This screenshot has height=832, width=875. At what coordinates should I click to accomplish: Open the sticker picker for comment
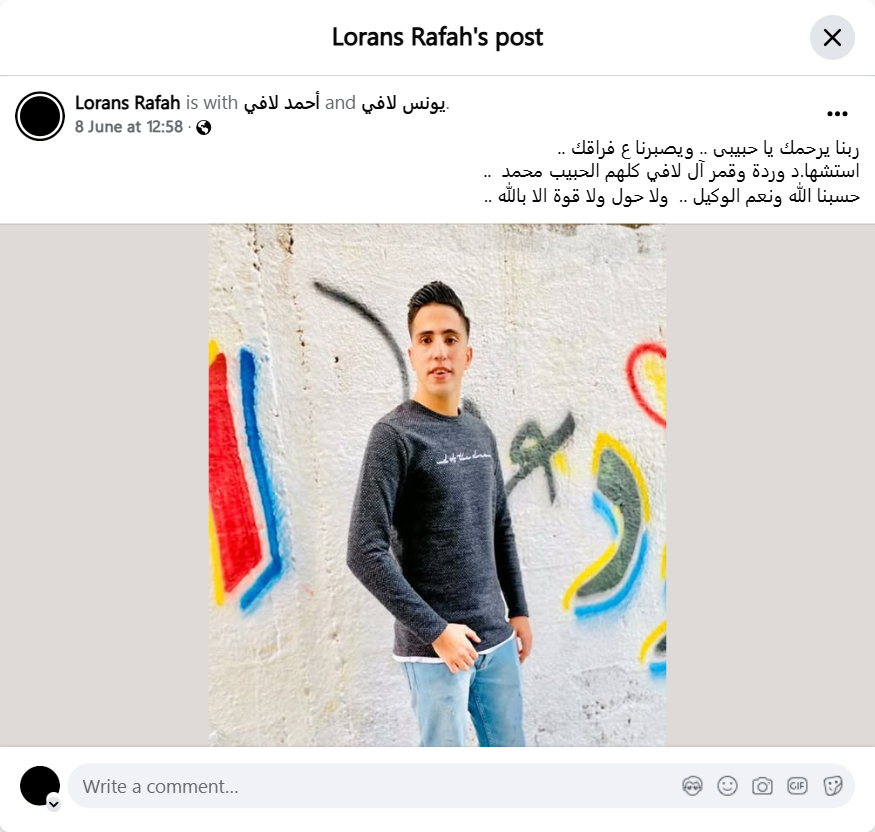[832, 786]
